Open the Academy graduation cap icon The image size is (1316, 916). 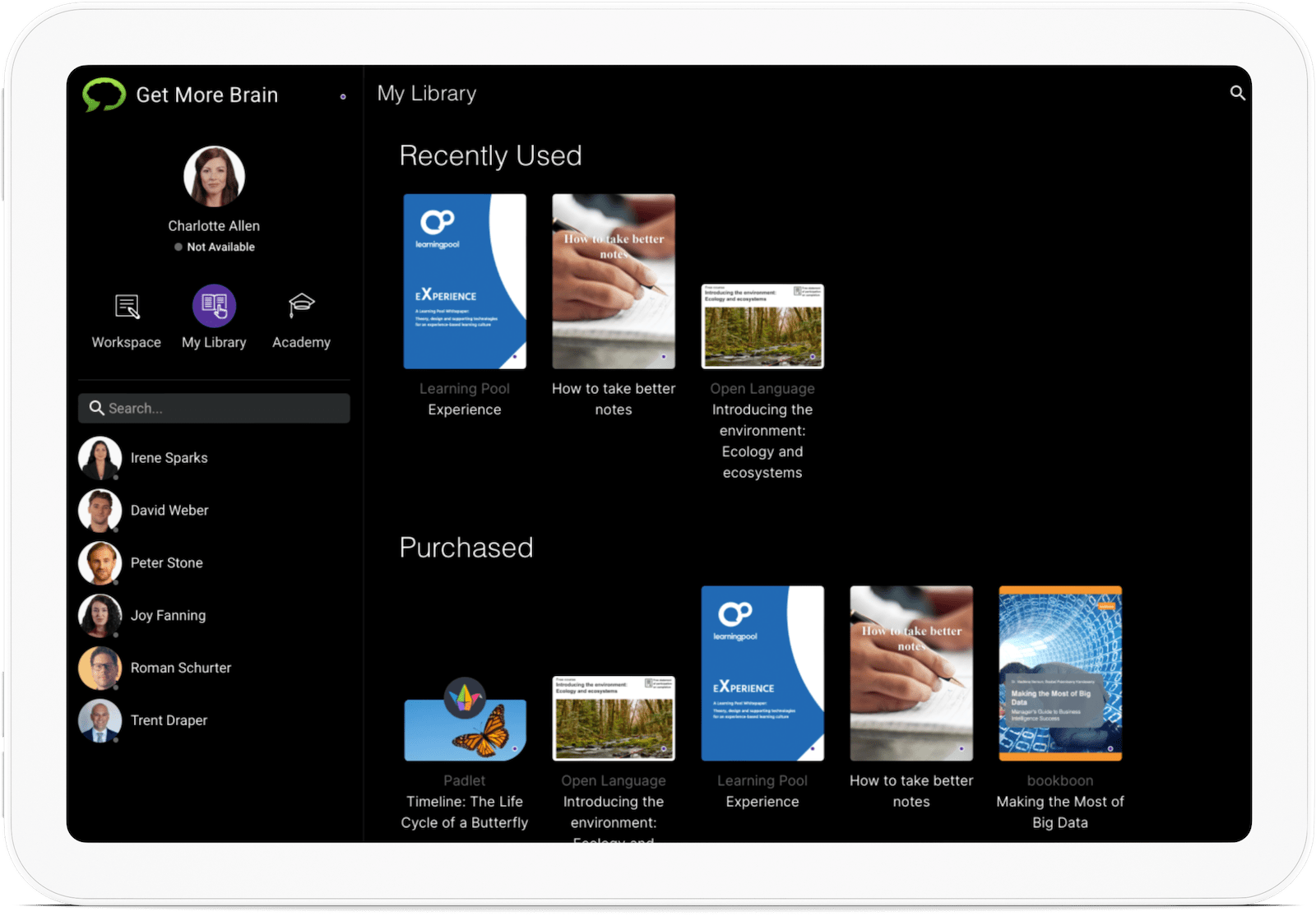click(301, 306)
